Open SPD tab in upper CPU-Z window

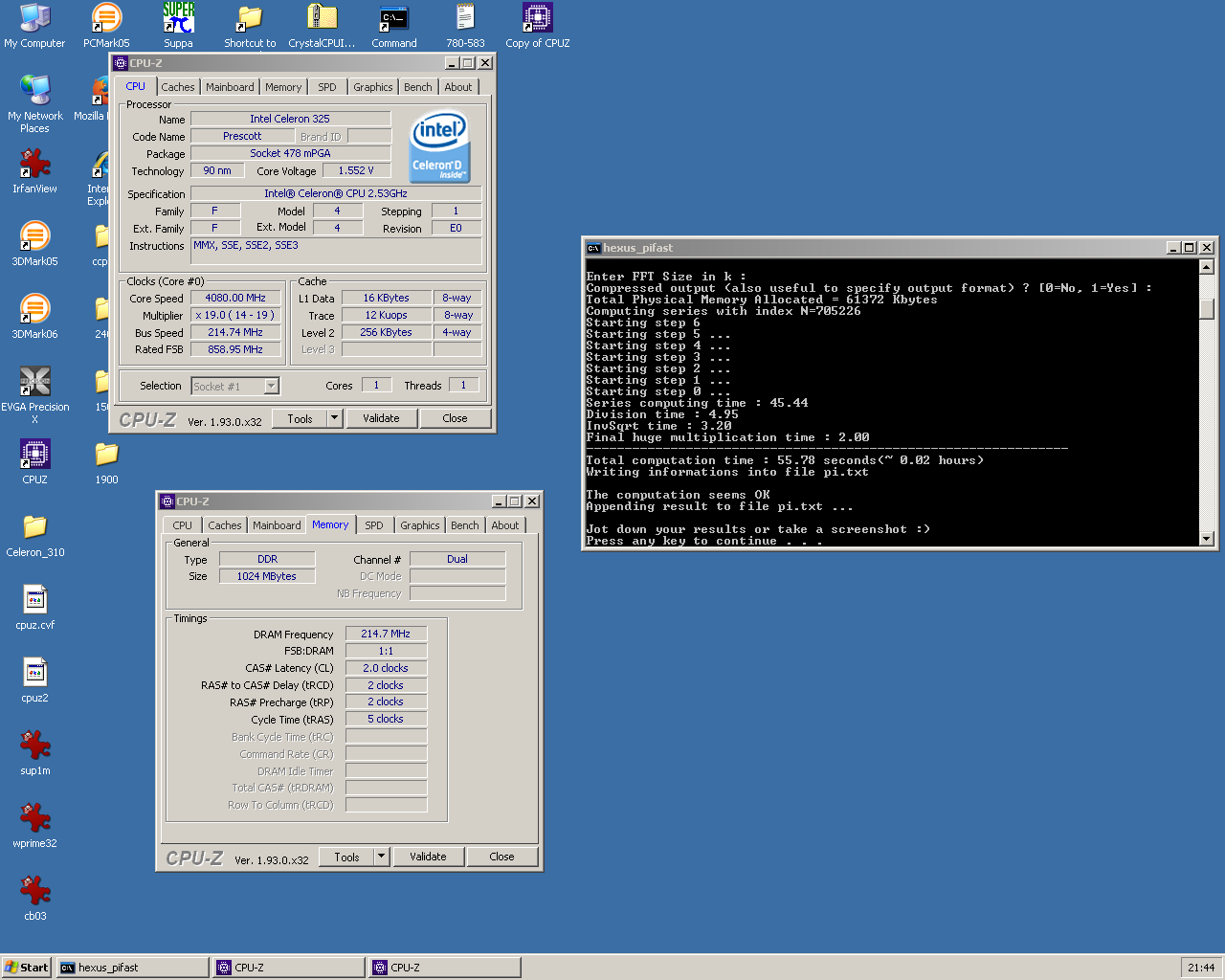tap(327, 87)
